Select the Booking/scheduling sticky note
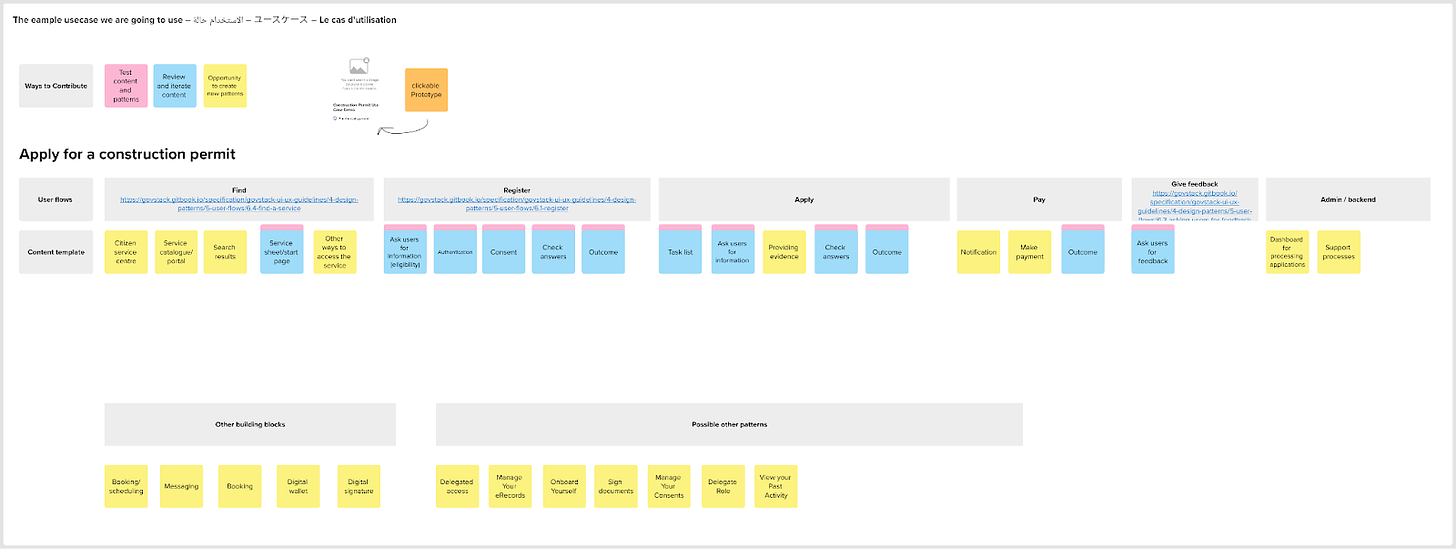The height and width of the screenshot is (549, 1456). [x=126, y=486]
